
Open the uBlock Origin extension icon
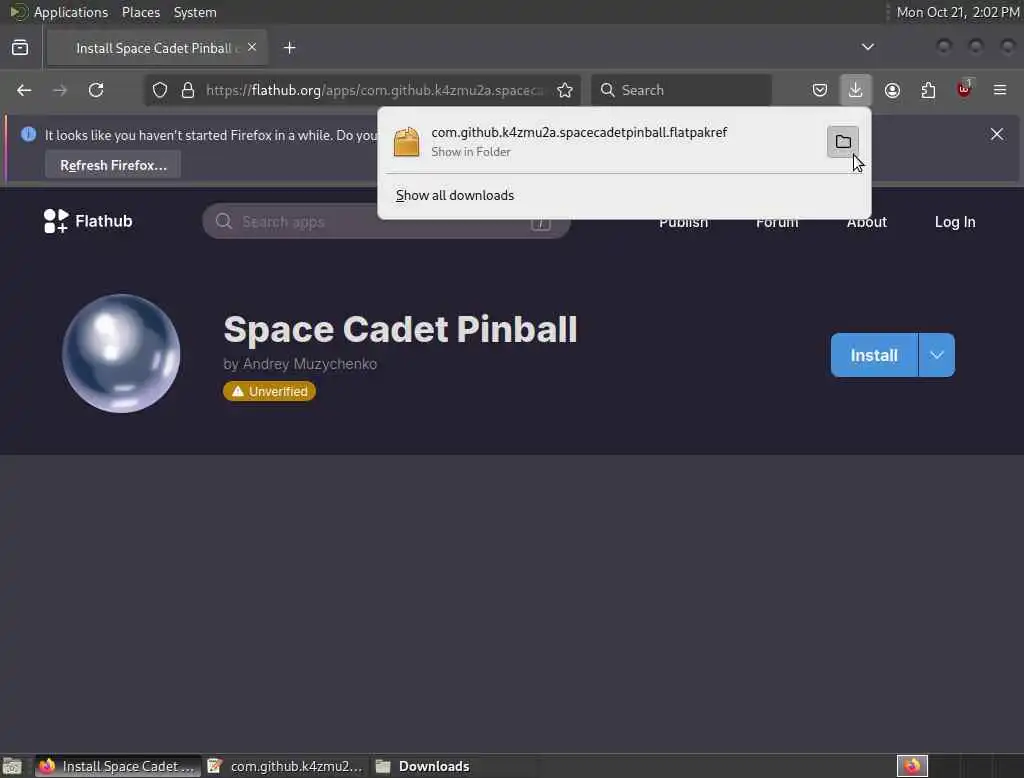[964, 89]
